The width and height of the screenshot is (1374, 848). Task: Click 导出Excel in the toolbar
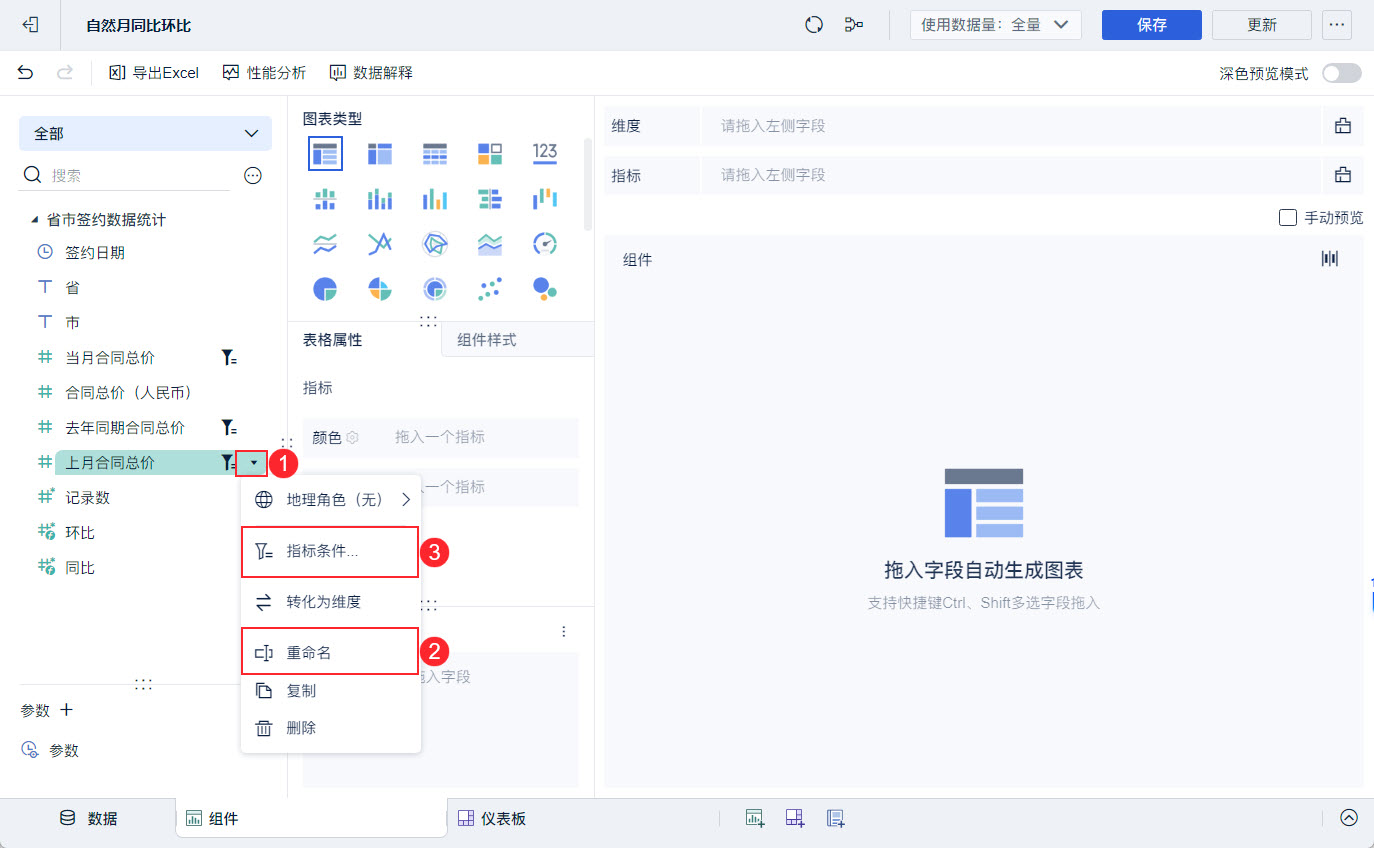click(x=154, y=72)
